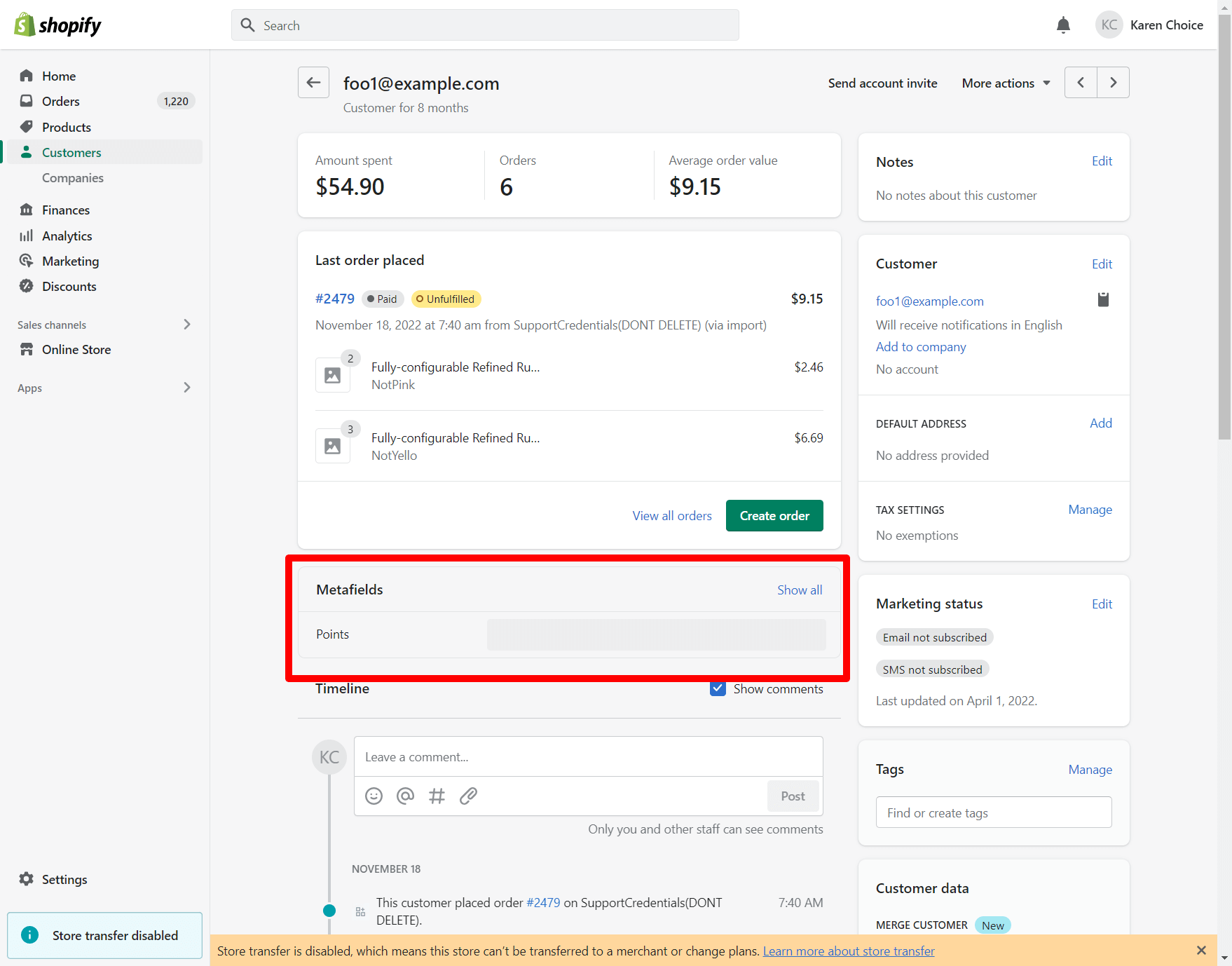Go to next customer arrow

pos(1113,83)
